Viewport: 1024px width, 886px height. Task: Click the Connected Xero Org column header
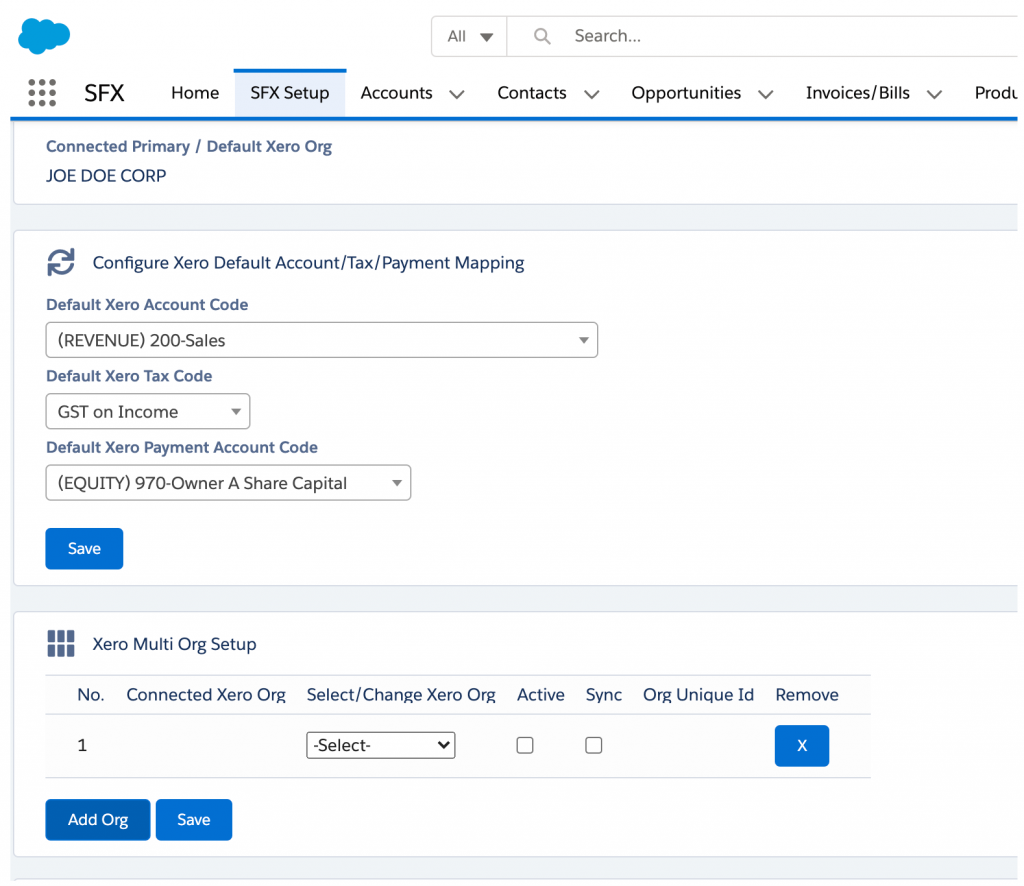coord(206,695)
